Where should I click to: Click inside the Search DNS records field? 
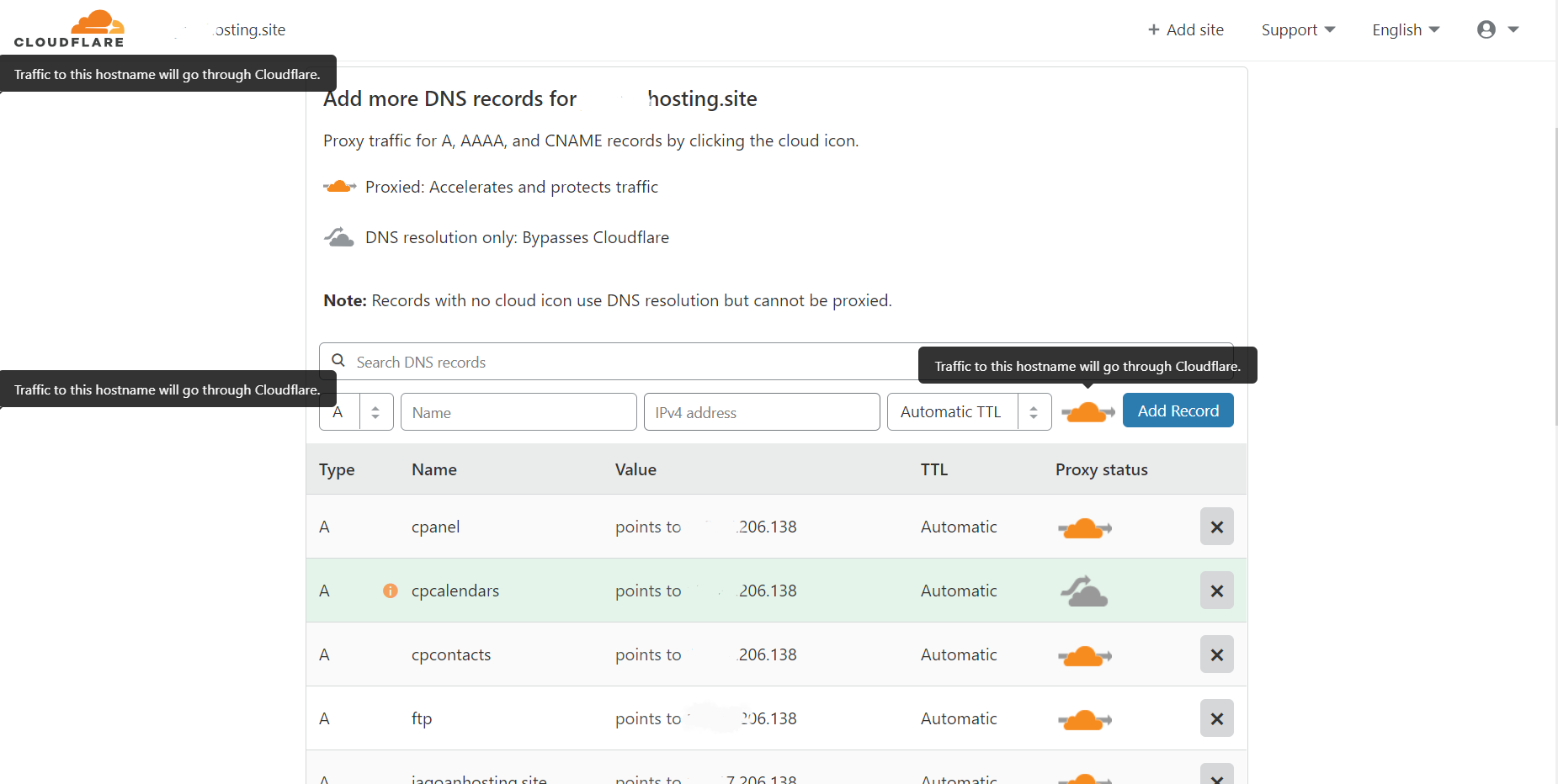[x=589, y=362]
